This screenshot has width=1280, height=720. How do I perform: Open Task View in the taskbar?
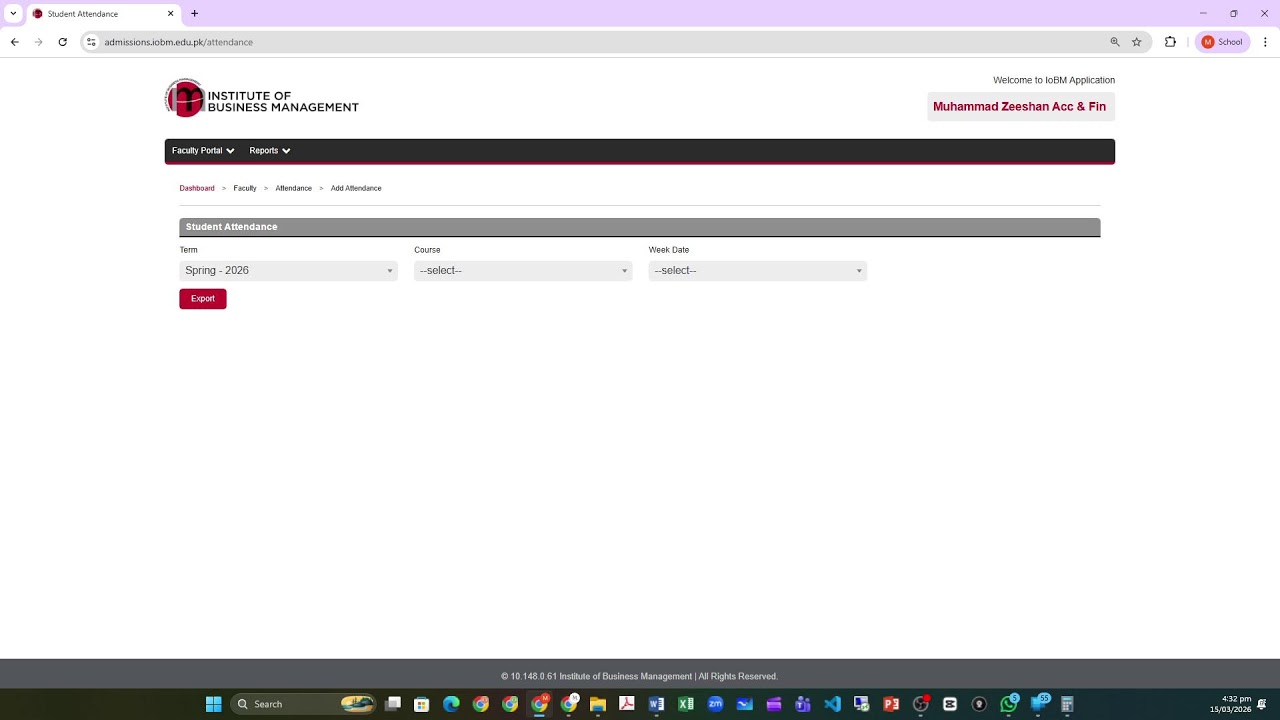(393, 704)
